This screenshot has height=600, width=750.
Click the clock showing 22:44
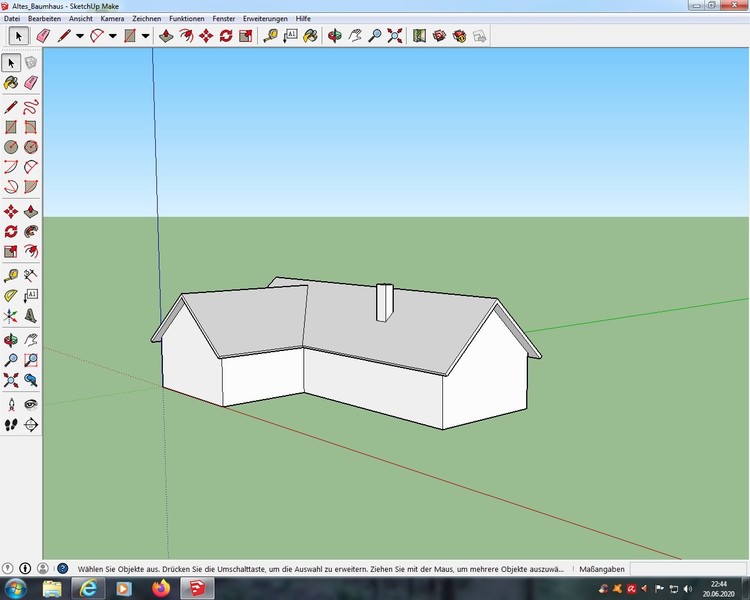pyautogui.click(x=718, y=584)
